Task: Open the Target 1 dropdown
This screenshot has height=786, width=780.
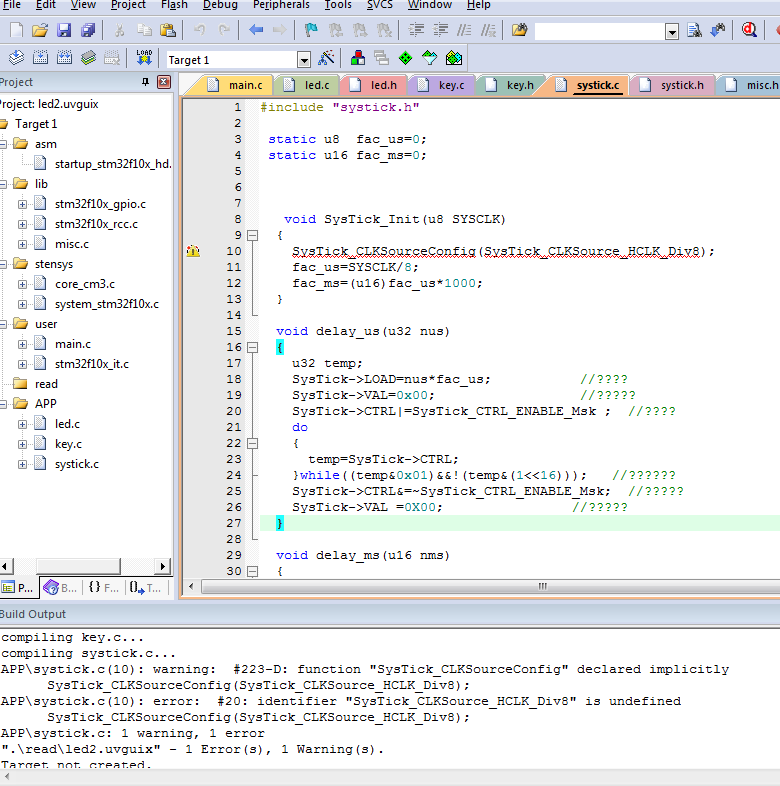Action: (x=304, y=60)
